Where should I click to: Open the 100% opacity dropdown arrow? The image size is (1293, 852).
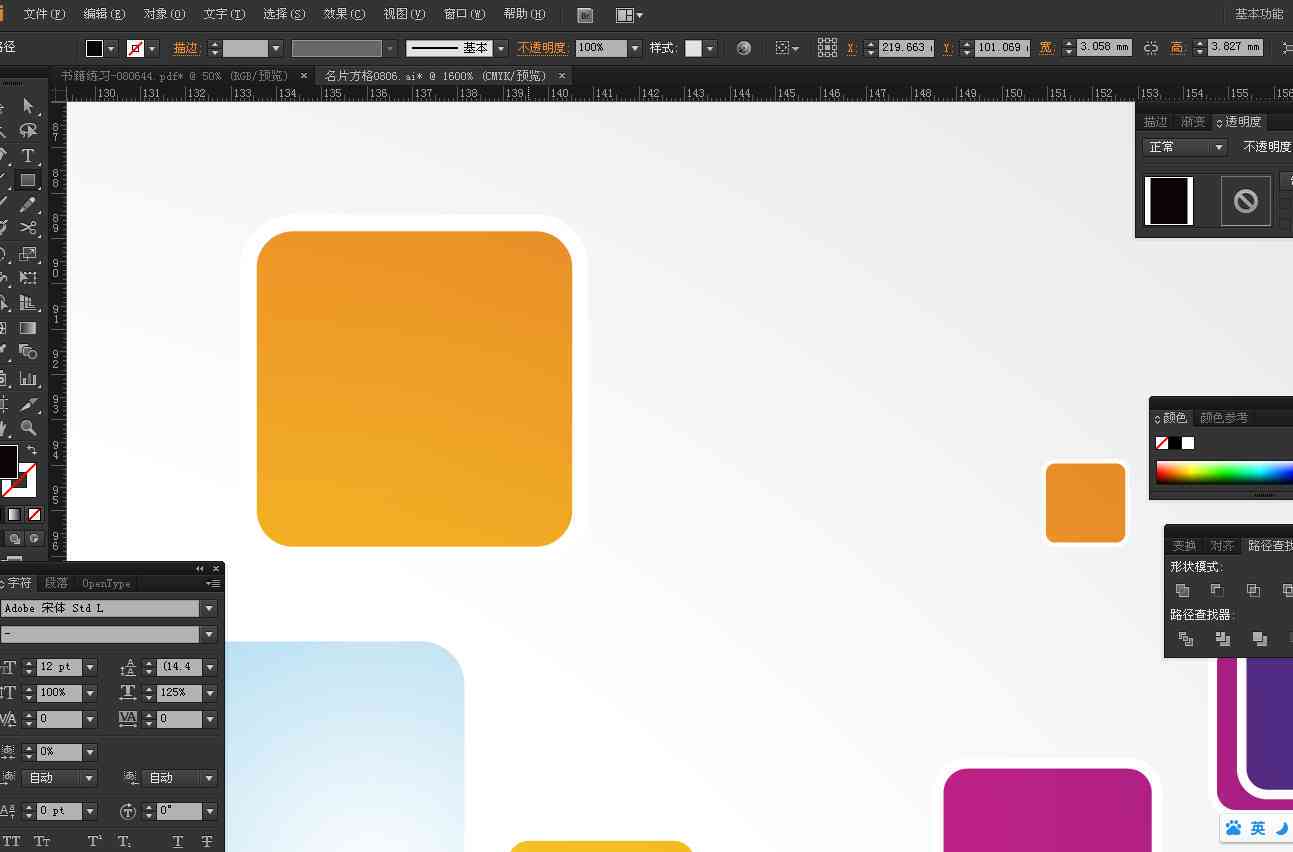click(635, 48)
